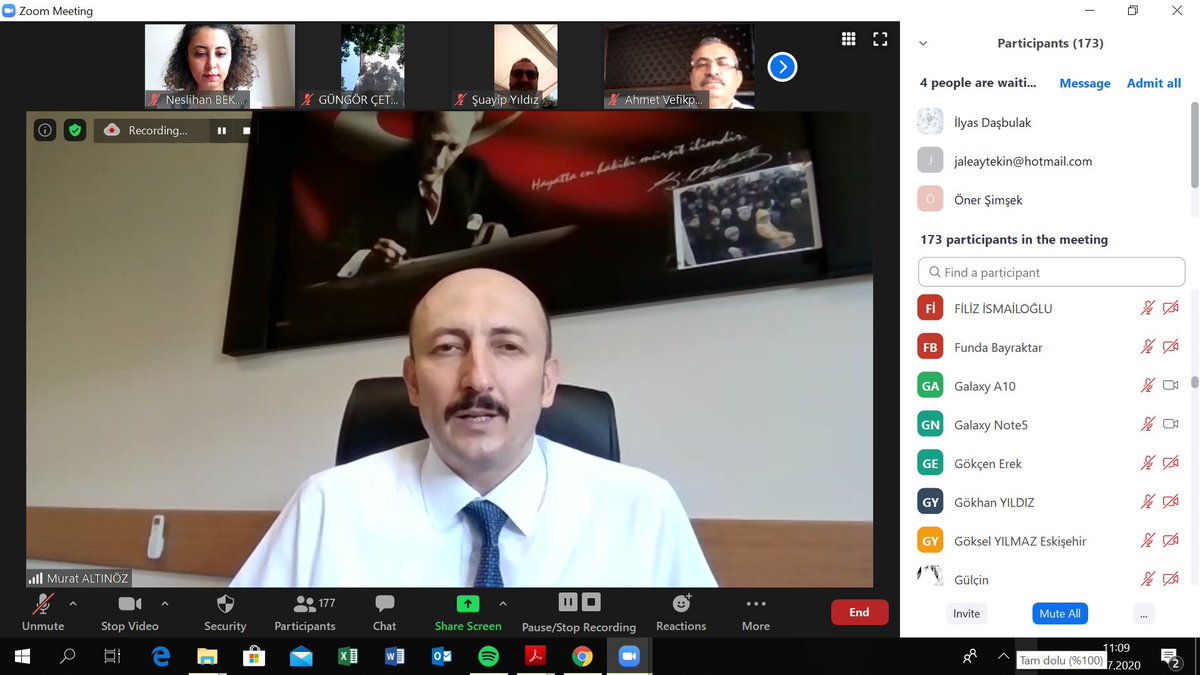Select waiting participant jaleaytekin@hotmail.com
Screen dimensions: 1200x675
click(x=1050, y=161)
